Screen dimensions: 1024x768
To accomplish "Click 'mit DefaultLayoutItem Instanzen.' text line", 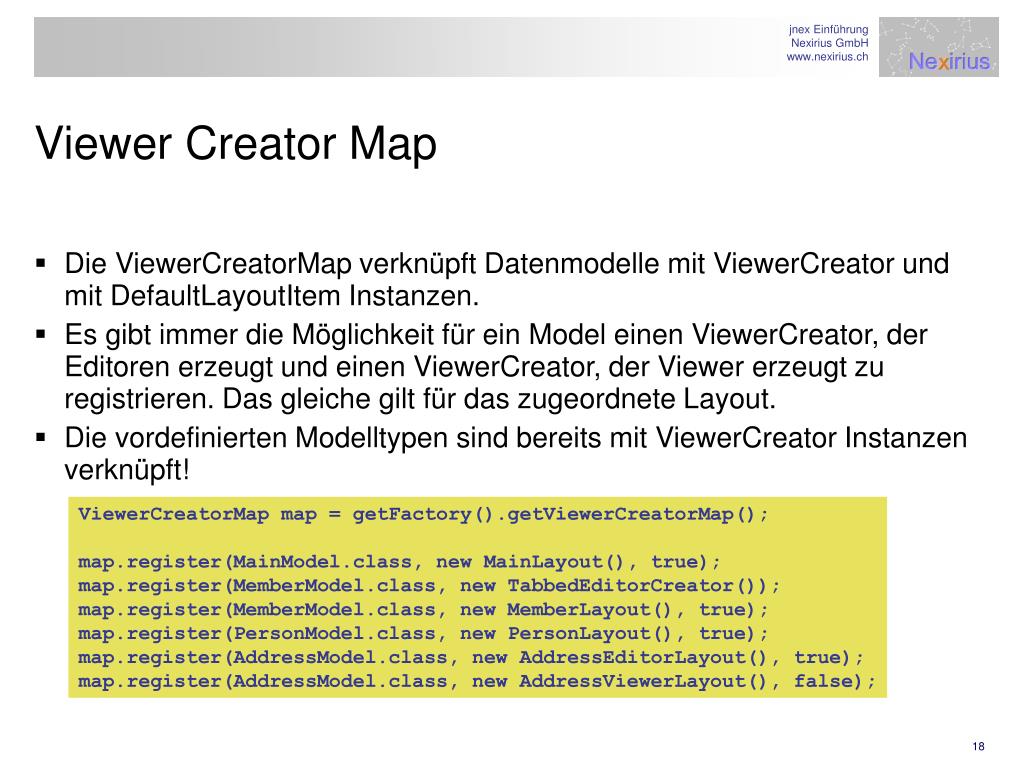I will pos(272,296).
